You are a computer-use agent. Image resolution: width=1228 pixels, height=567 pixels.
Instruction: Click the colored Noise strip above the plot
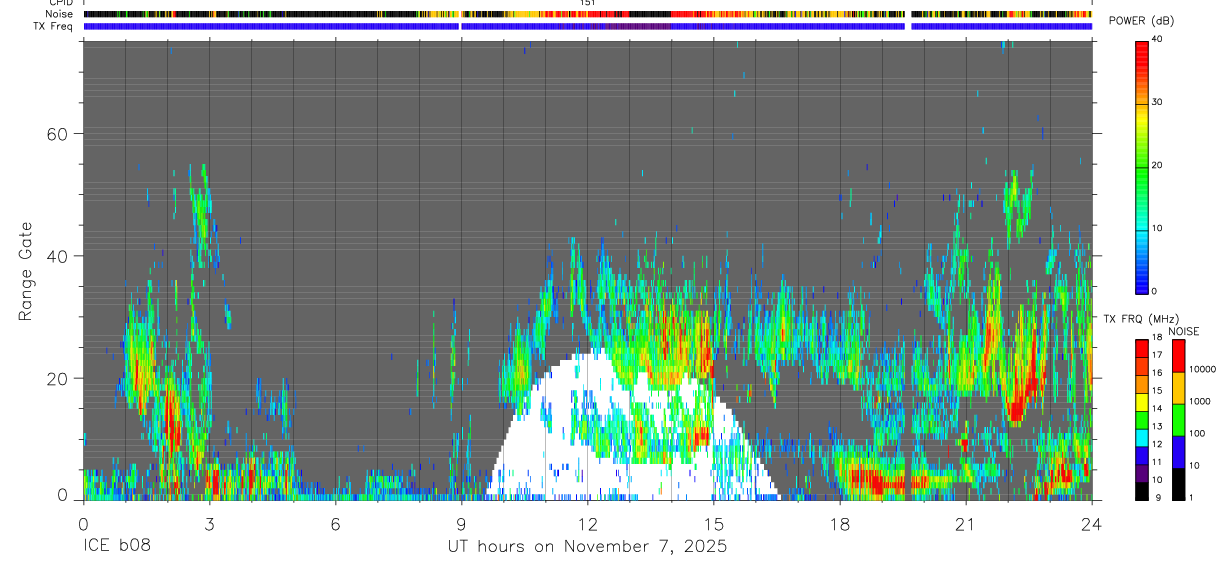(x=588, y=14)
